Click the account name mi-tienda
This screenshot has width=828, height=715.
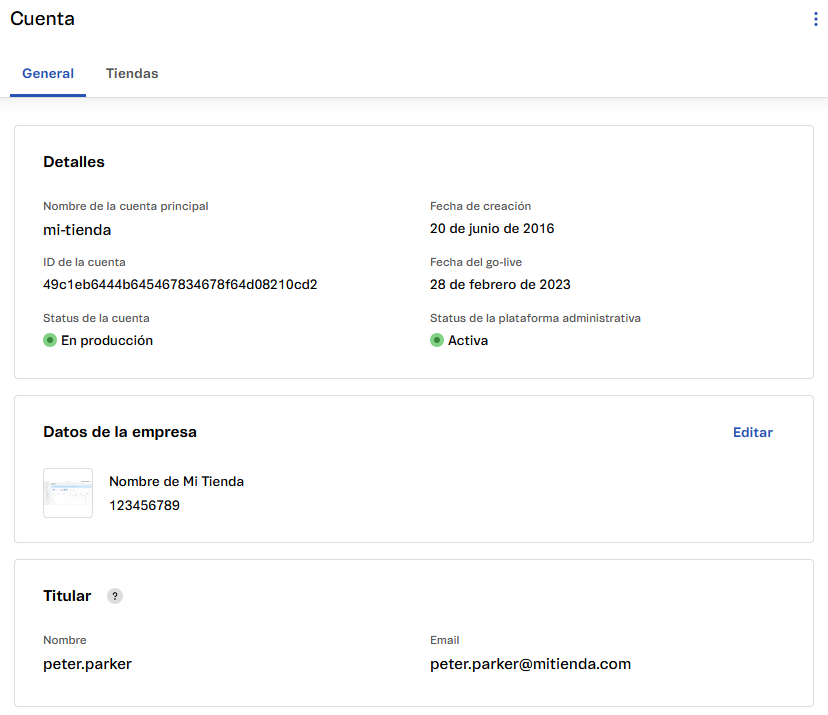78,229
